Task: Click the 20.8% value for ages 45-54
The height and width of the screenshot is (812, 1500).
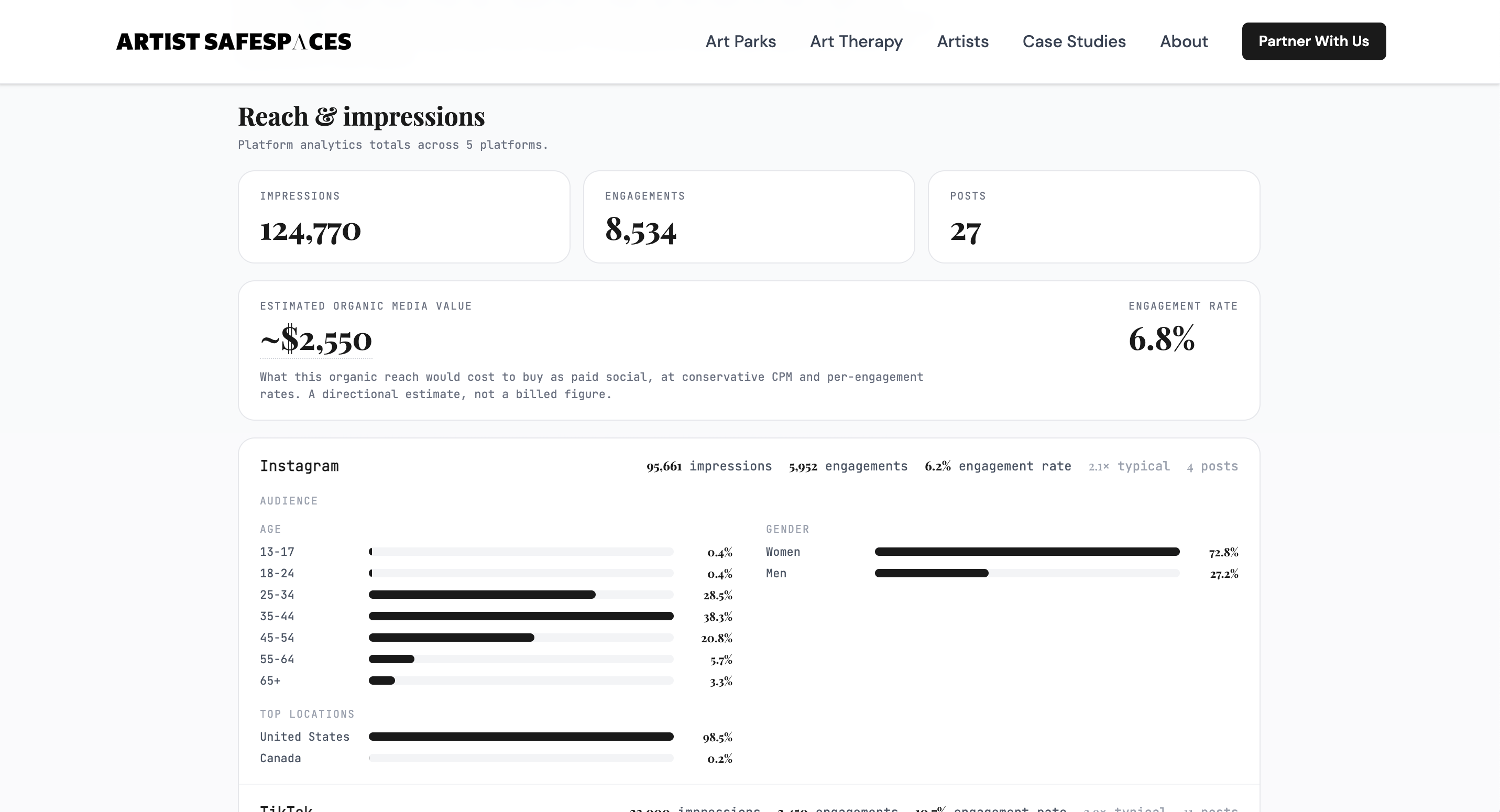Action: [716, 638]
